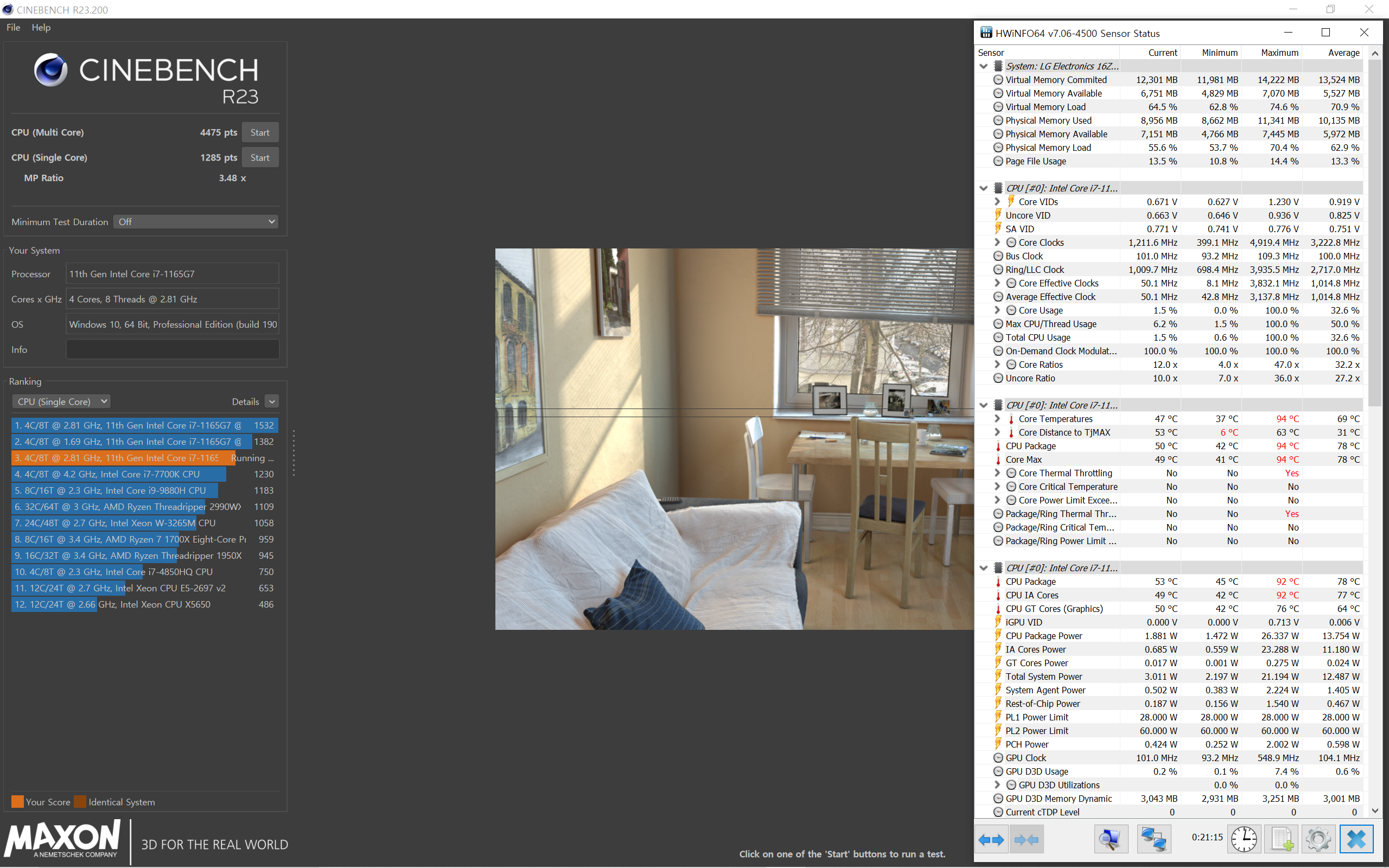The width and height of the screenshot is (1389, 868).
Task: Click the icon beside GPU Clock
Action: [x=998, y=758]
